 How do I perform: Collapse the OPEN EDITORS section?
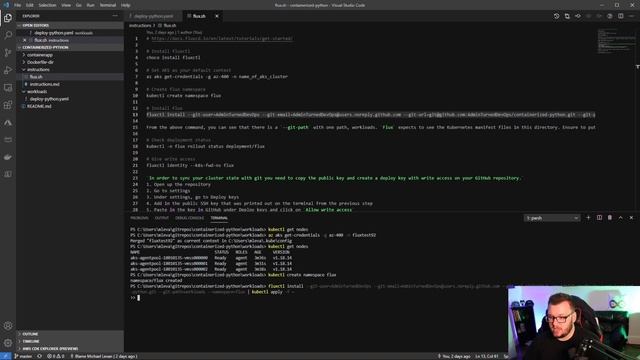(70, 25)
